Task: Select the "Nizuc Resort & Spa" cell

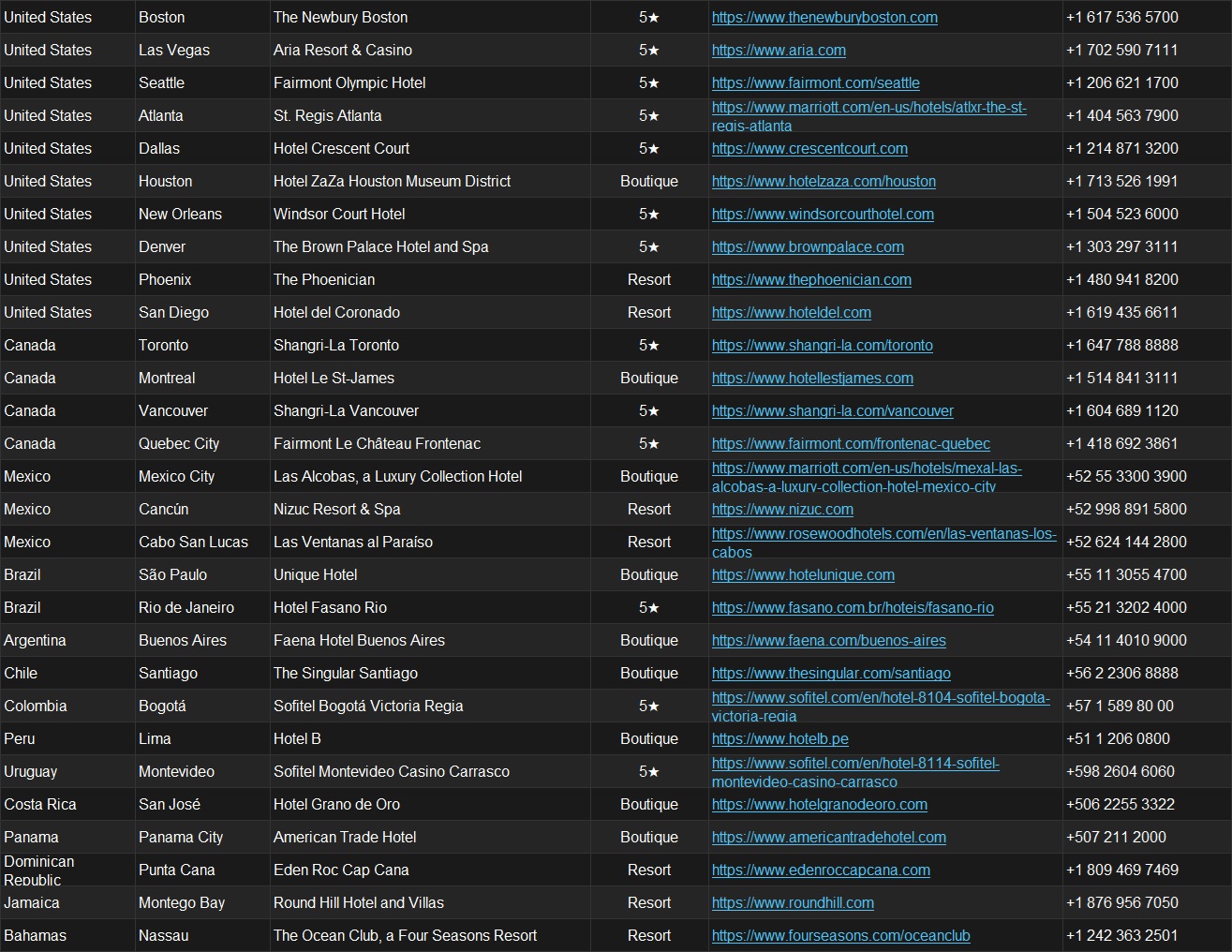Action: click(430, 509)
